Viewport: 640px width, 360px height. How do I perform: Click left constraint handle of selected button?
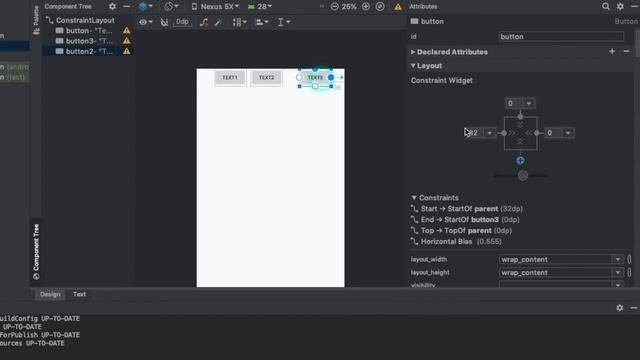tap(299, 78)
